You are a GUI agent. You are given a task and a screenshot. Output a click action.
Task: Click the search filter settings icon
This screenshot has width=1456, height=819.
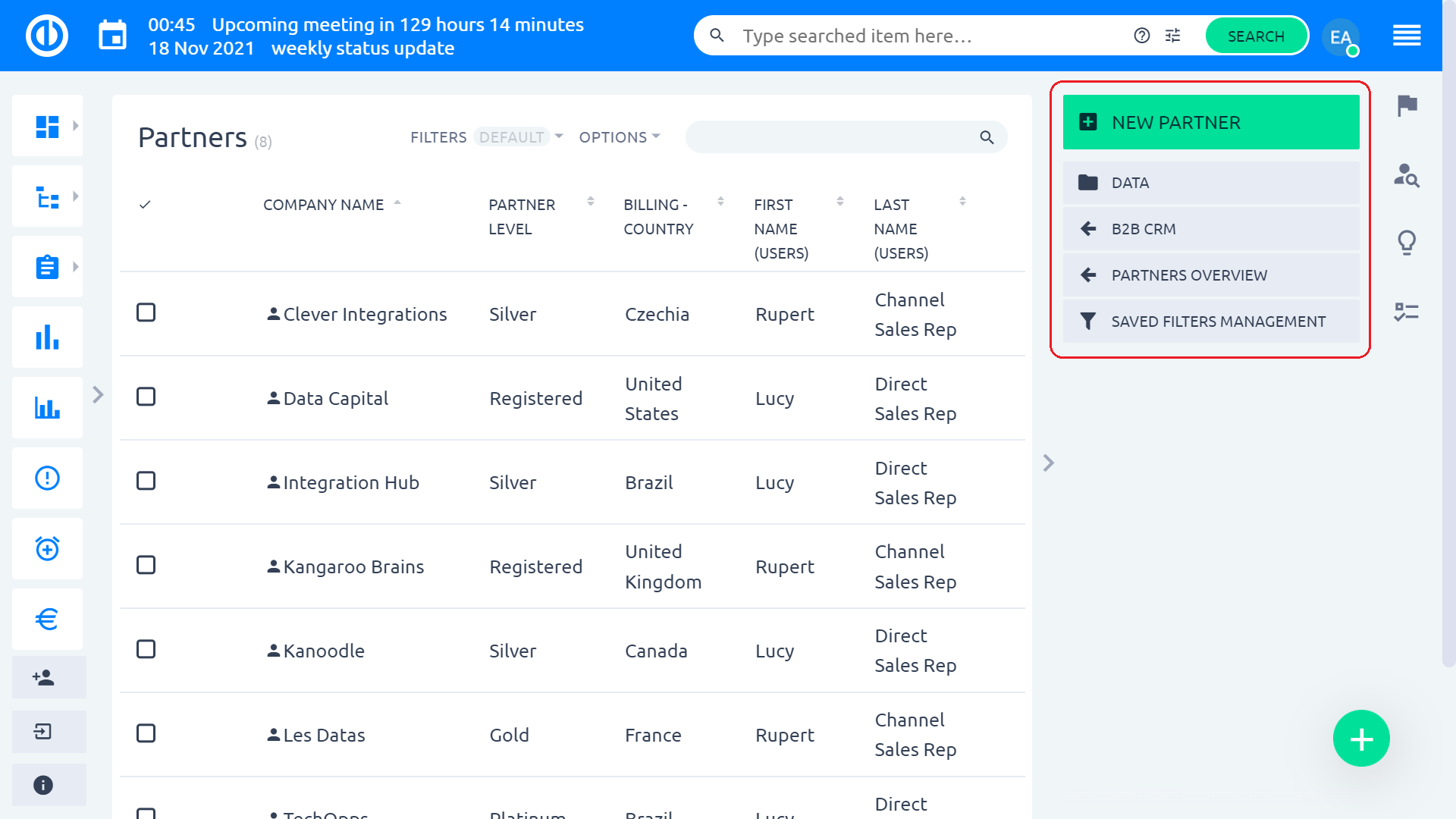(x=1172, y=36)
